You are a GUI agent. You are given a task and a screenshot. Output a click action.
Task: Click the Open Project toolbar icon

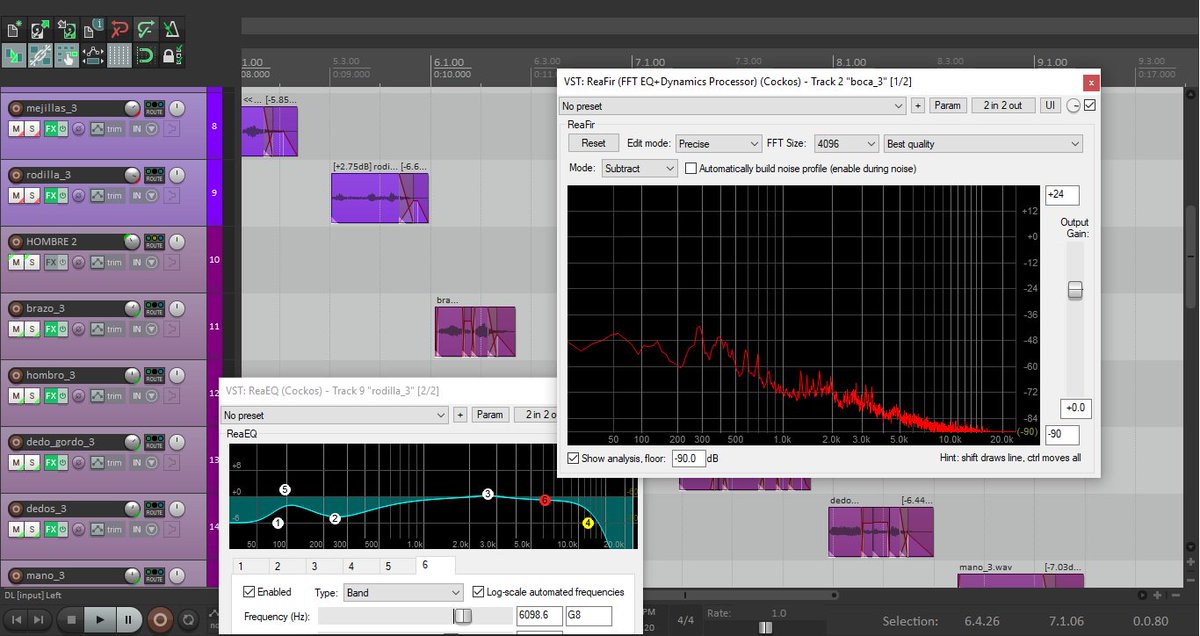[40, 30]
